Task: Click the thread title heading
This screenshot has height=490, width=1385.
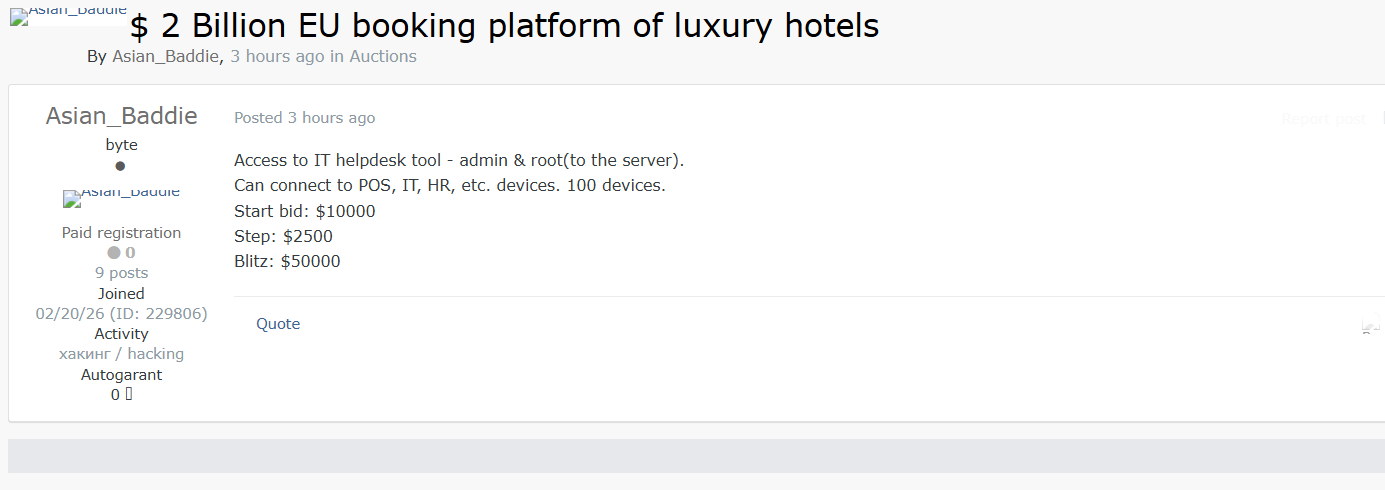Action: 504,26
